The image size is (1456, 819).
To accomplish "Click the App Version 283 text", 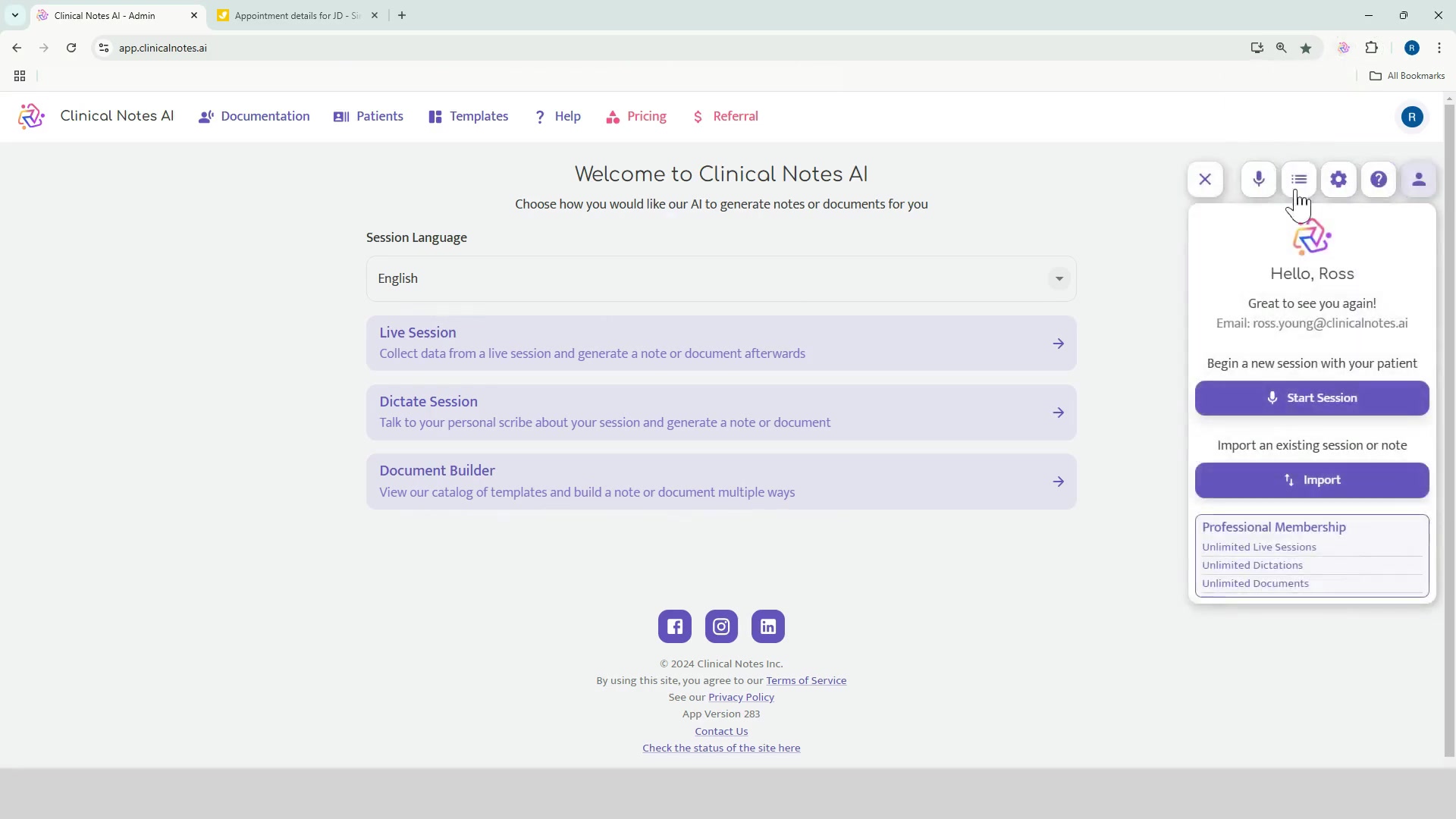I will [x=721, y=714].
